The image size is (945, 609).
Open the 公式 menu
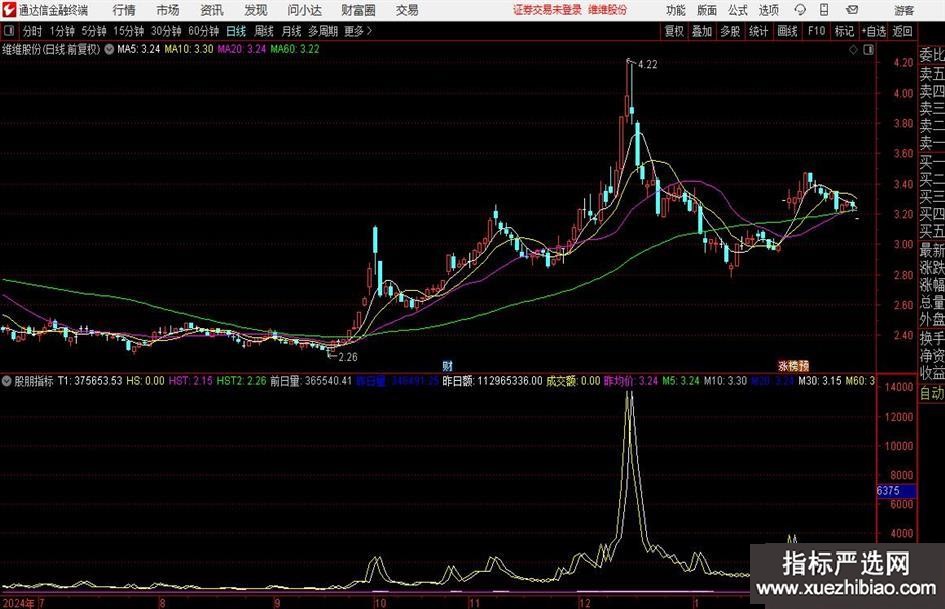click(738, 10)
